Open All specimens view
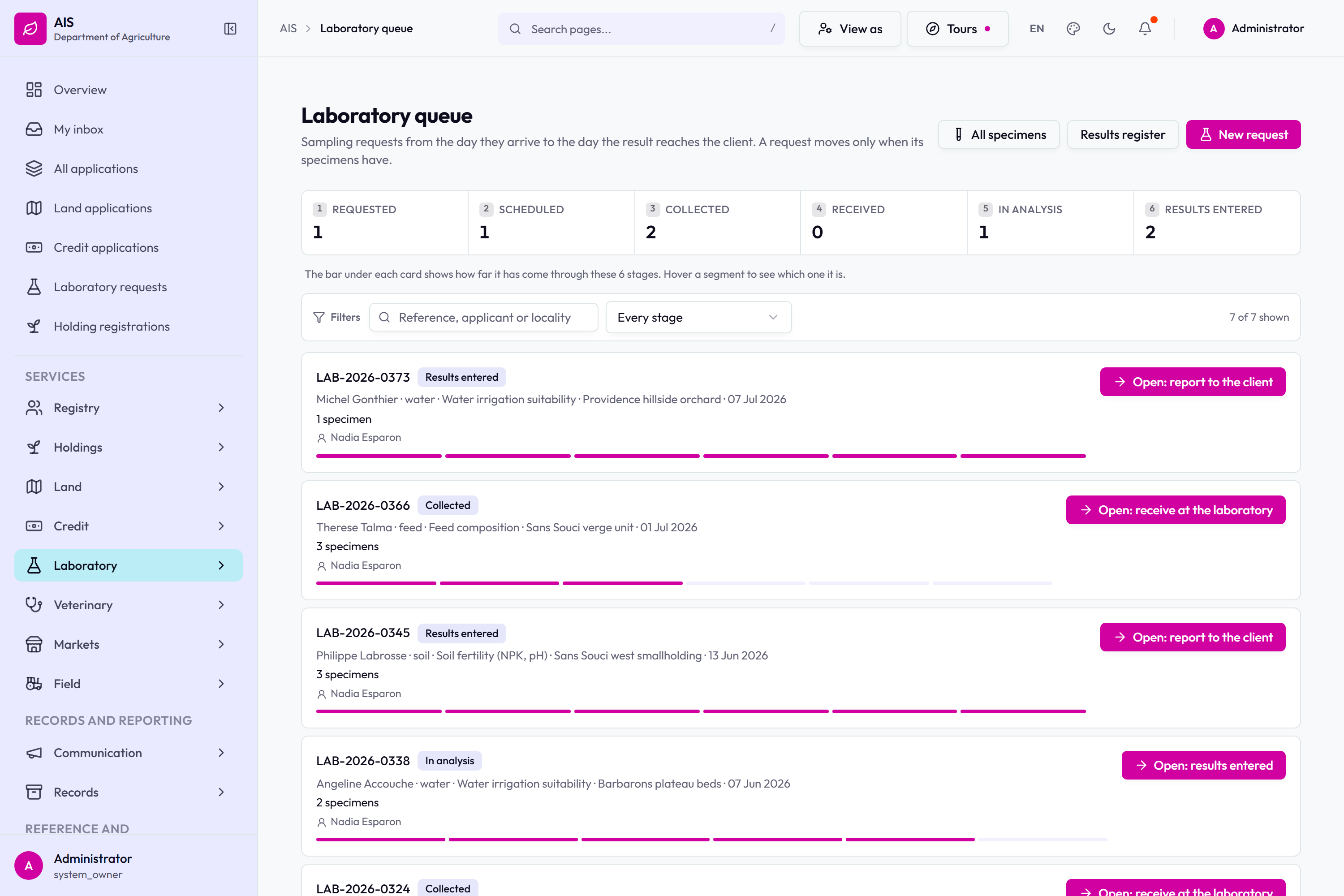 pos(999,134)
